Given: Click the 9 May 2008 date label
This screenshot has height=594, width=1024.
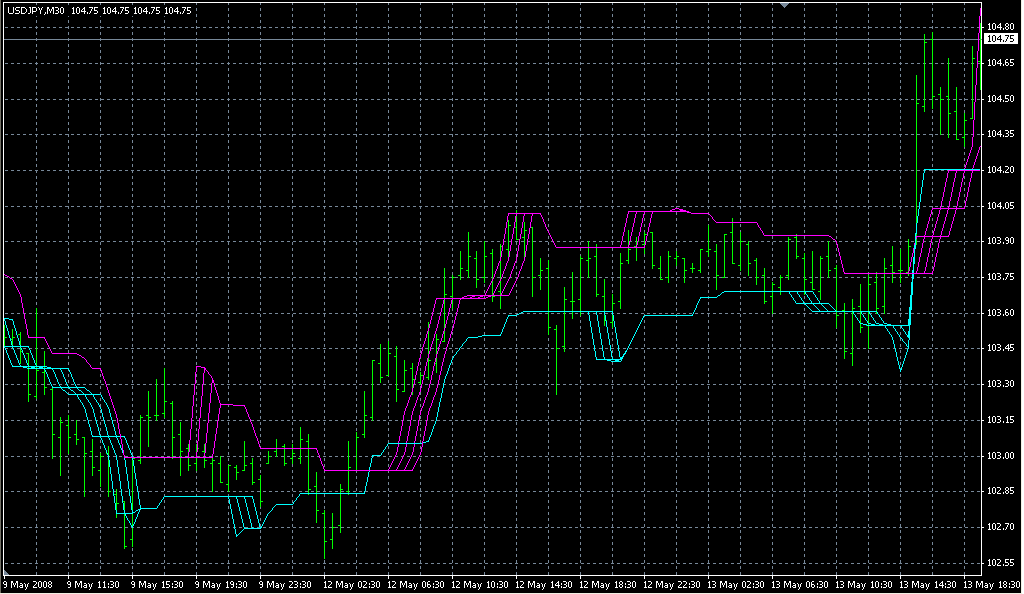Looking at the screenshot, I should (x=30, y=584).
